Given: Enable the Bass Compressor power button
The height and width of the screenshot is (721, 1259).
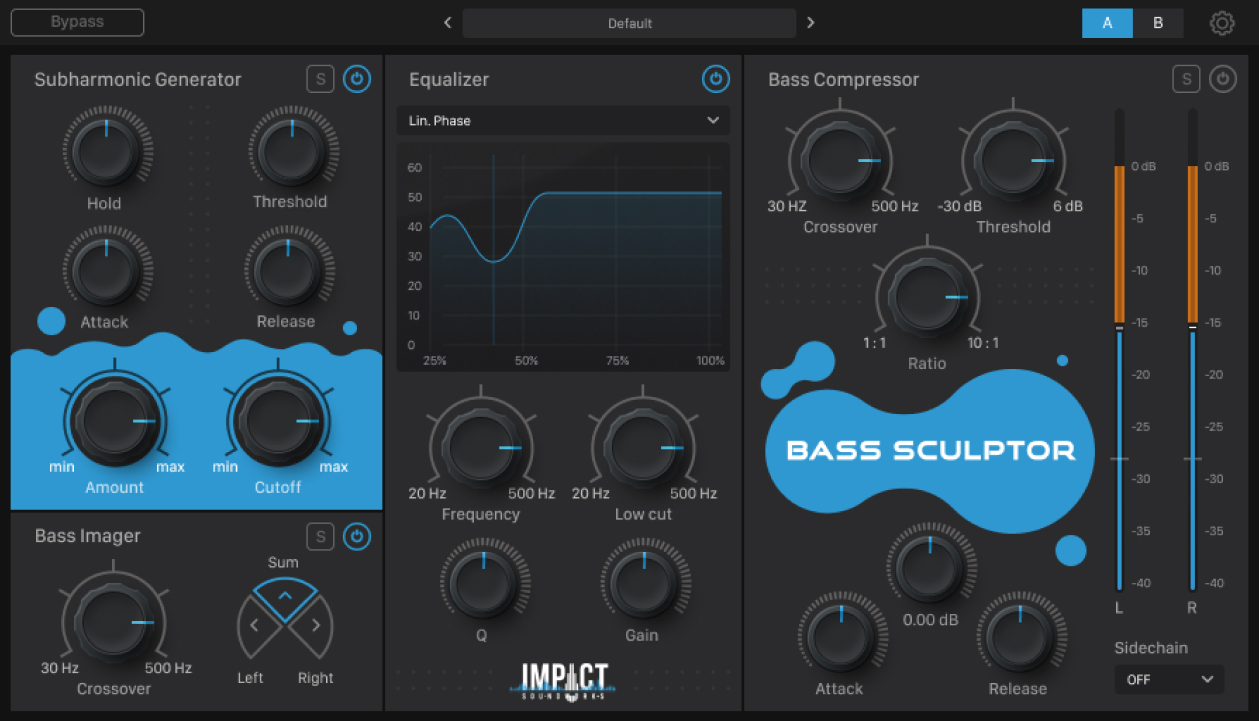Looking at the screenshot, I should tap(1222, 79).
